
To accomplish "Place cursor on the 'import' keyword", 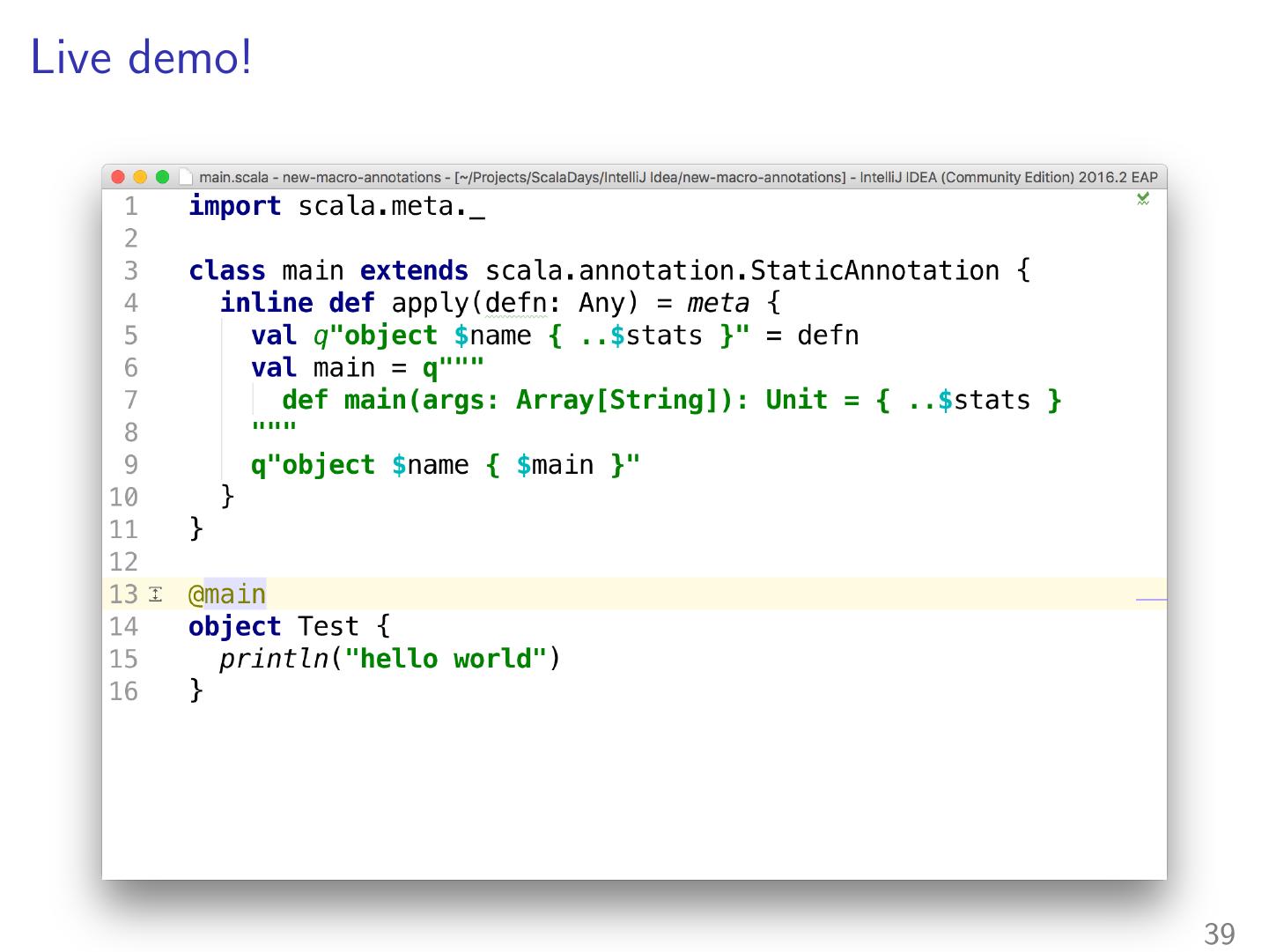I will pyautogui.click(x=235, y=206).
